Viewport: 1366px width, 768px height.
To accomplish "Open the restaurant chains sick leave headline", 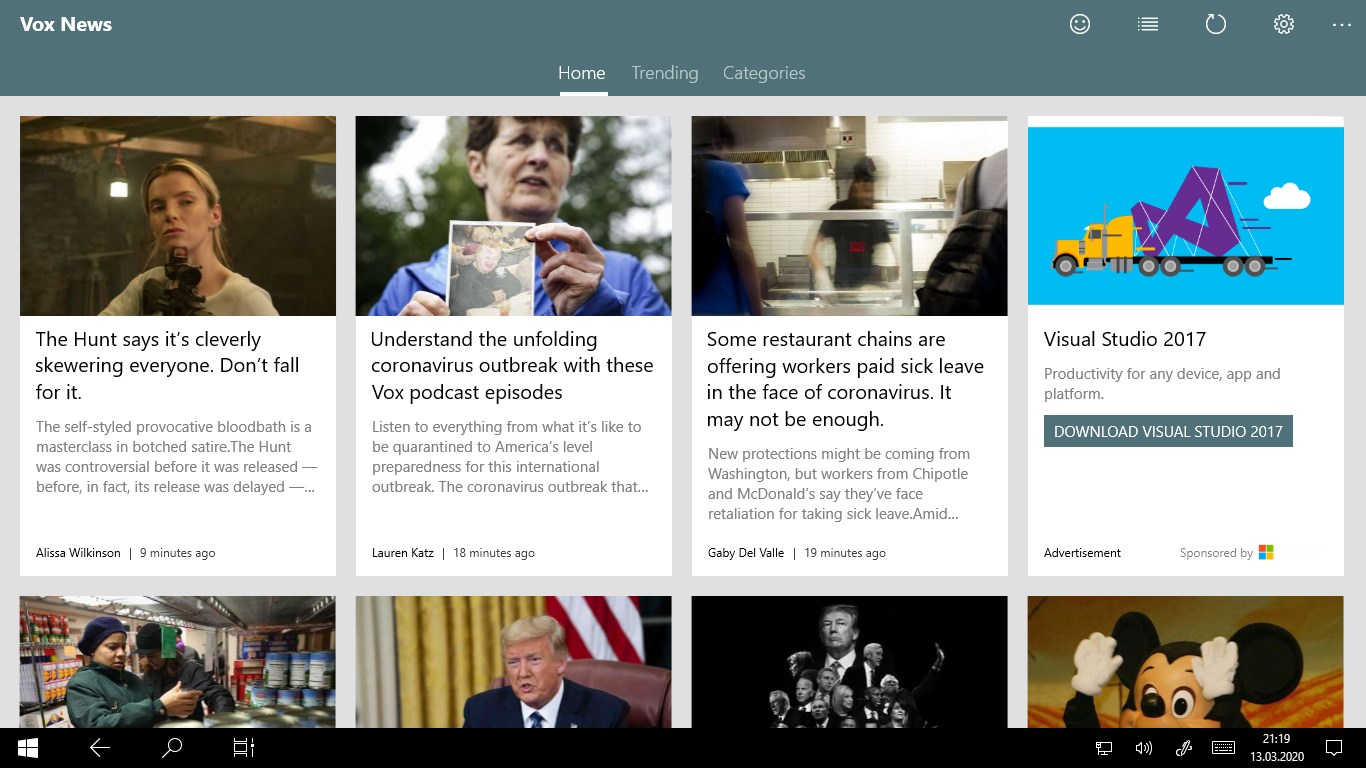I will click(x=845, y=379).
